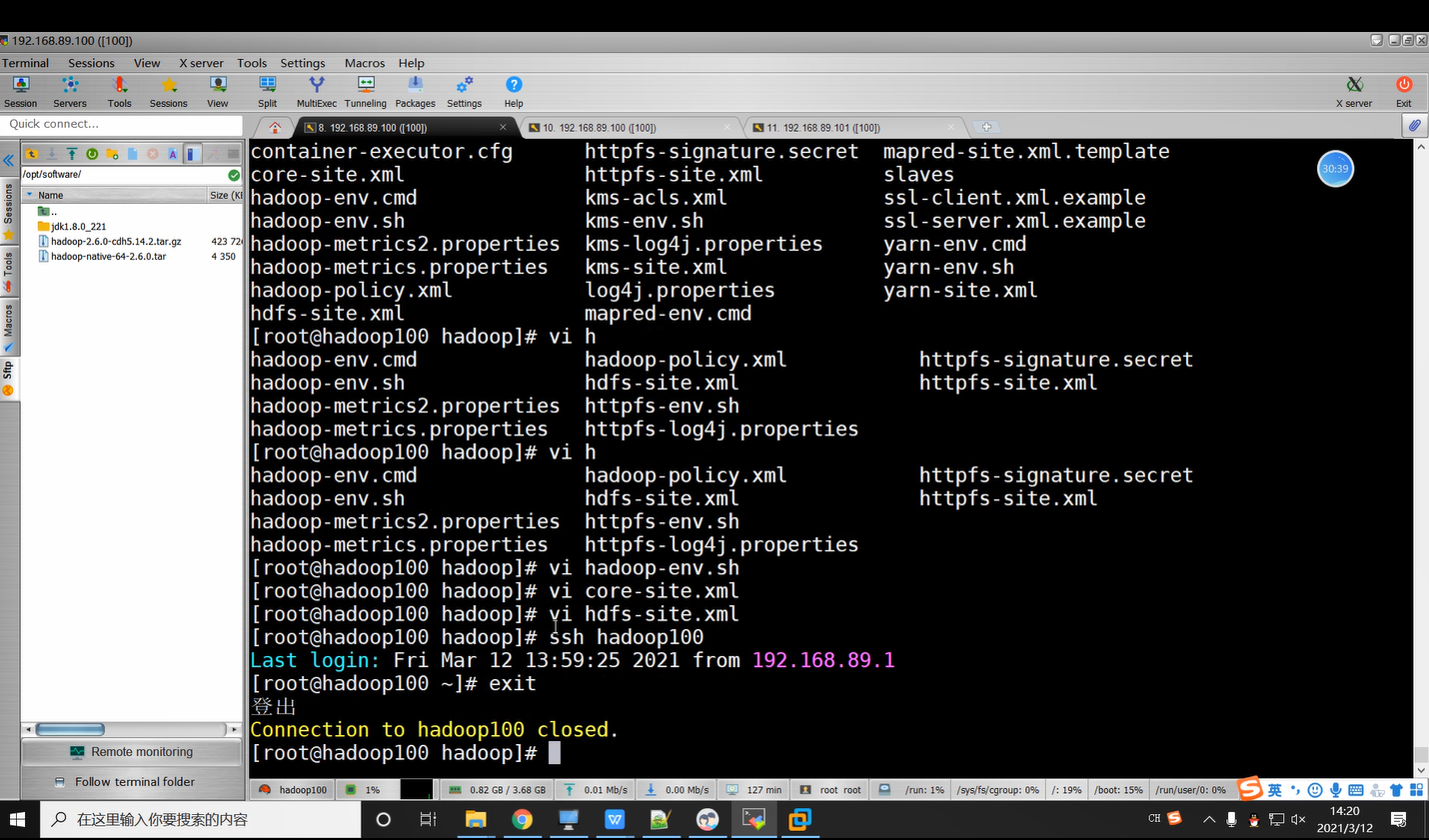Switch to tab 11. 192.168.89.101
Screen dimensions: 1429x840
tap(853, 128)
